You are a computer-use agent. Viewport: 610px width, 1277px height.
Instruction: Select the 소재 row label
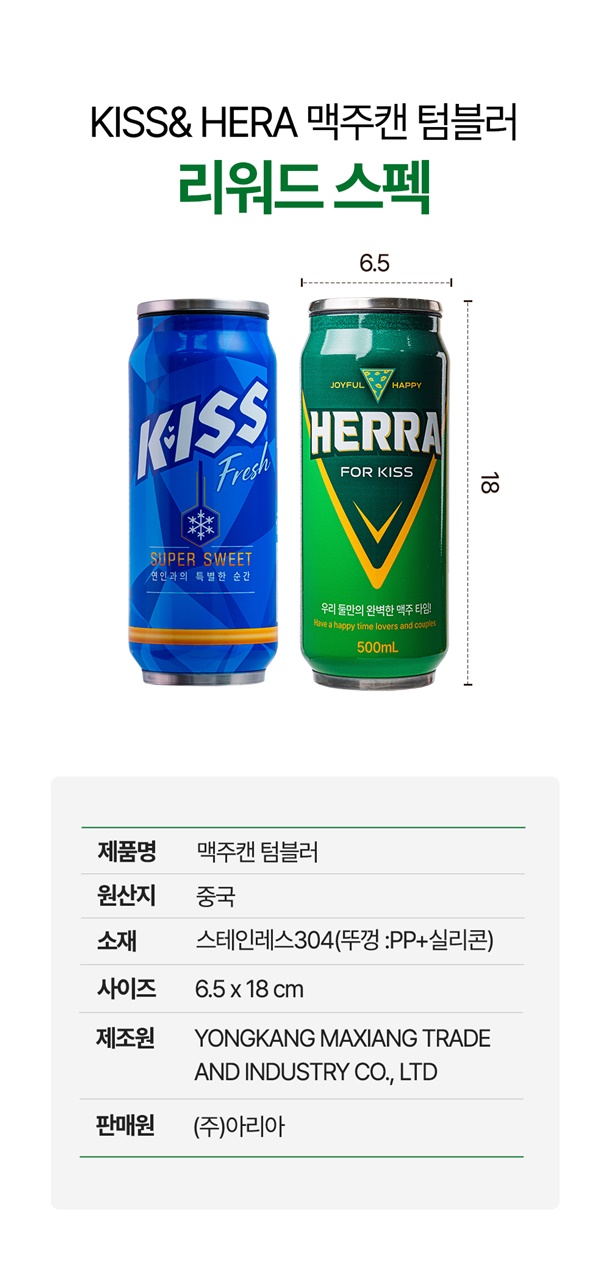click(x=117, y=941)
